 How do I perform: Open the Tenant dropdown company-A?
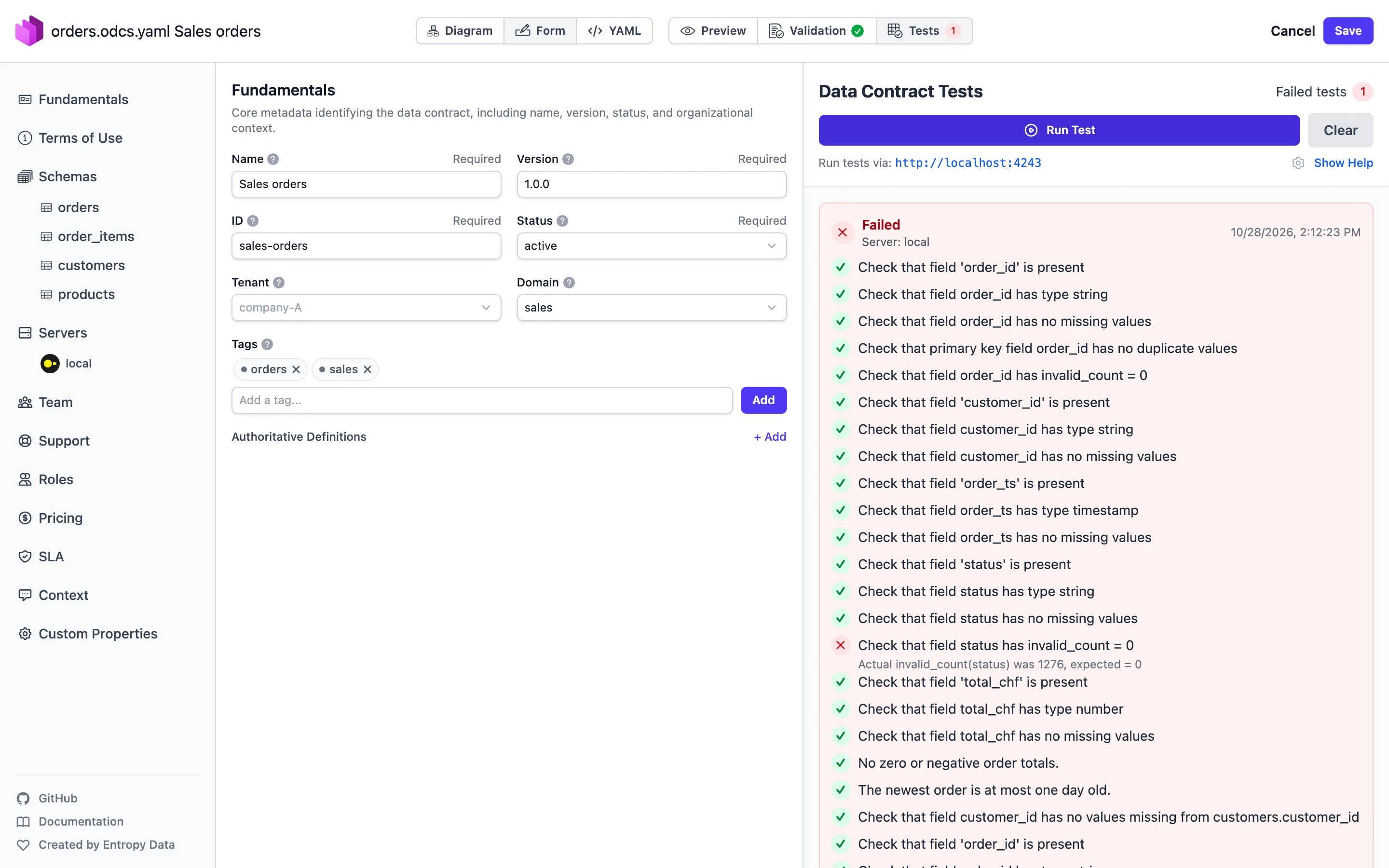[x=366, y=308]
